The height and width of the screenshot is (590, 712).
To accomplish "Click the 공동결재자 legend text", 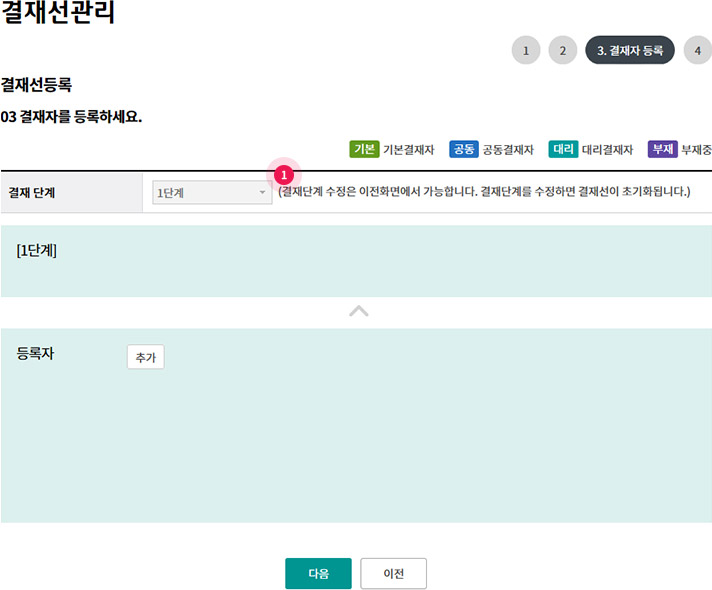I will (x=508, y=150).
